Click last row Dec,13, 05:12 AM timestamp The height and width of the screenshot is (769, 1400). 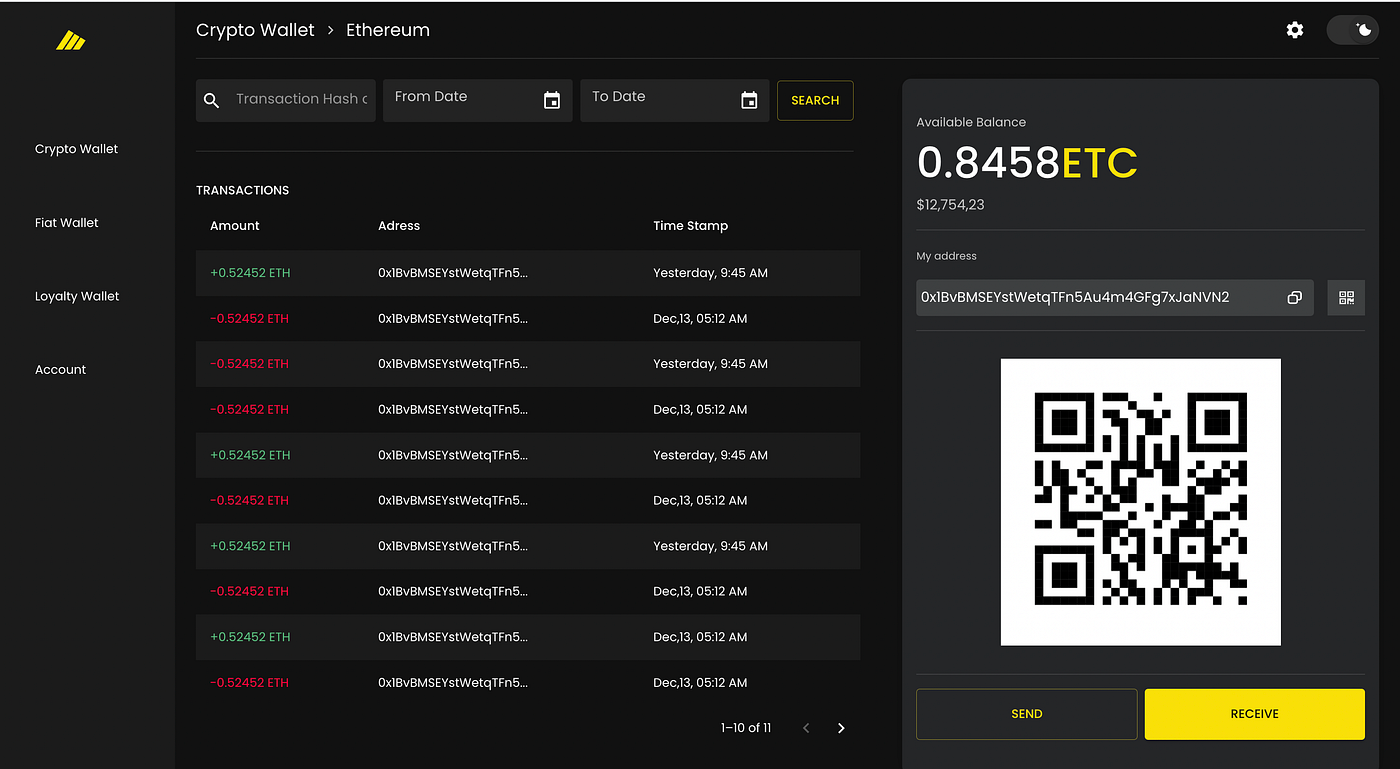coord(700,683)
